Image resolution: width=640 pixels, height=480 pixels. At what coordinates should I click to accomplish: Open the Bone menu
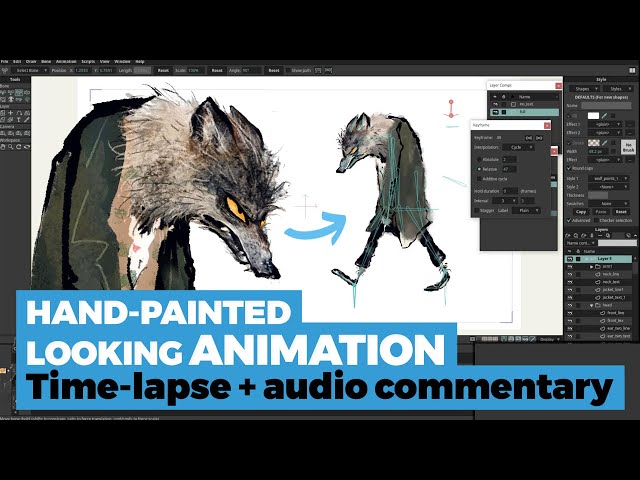[x=46, y=62]
